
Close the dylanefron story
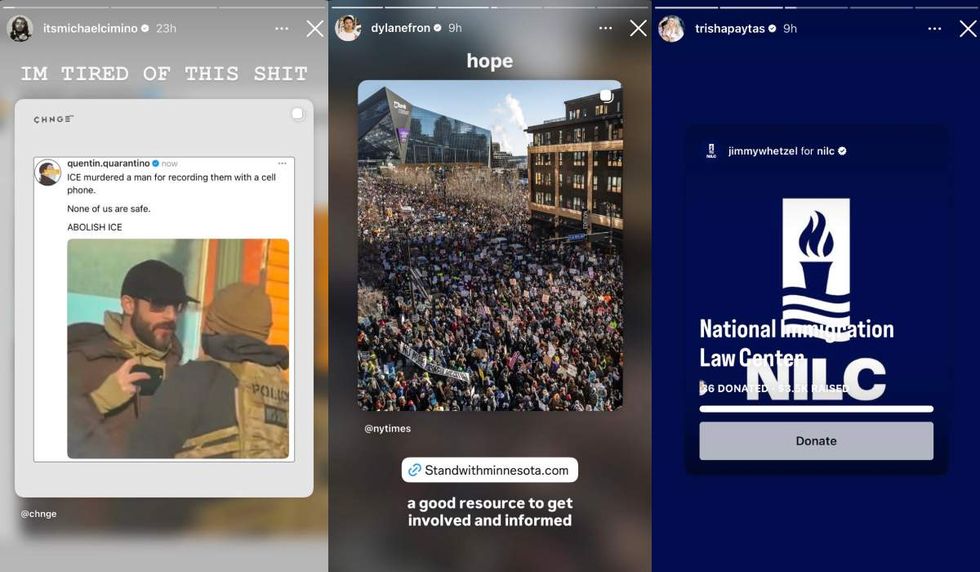pos(638,28)
